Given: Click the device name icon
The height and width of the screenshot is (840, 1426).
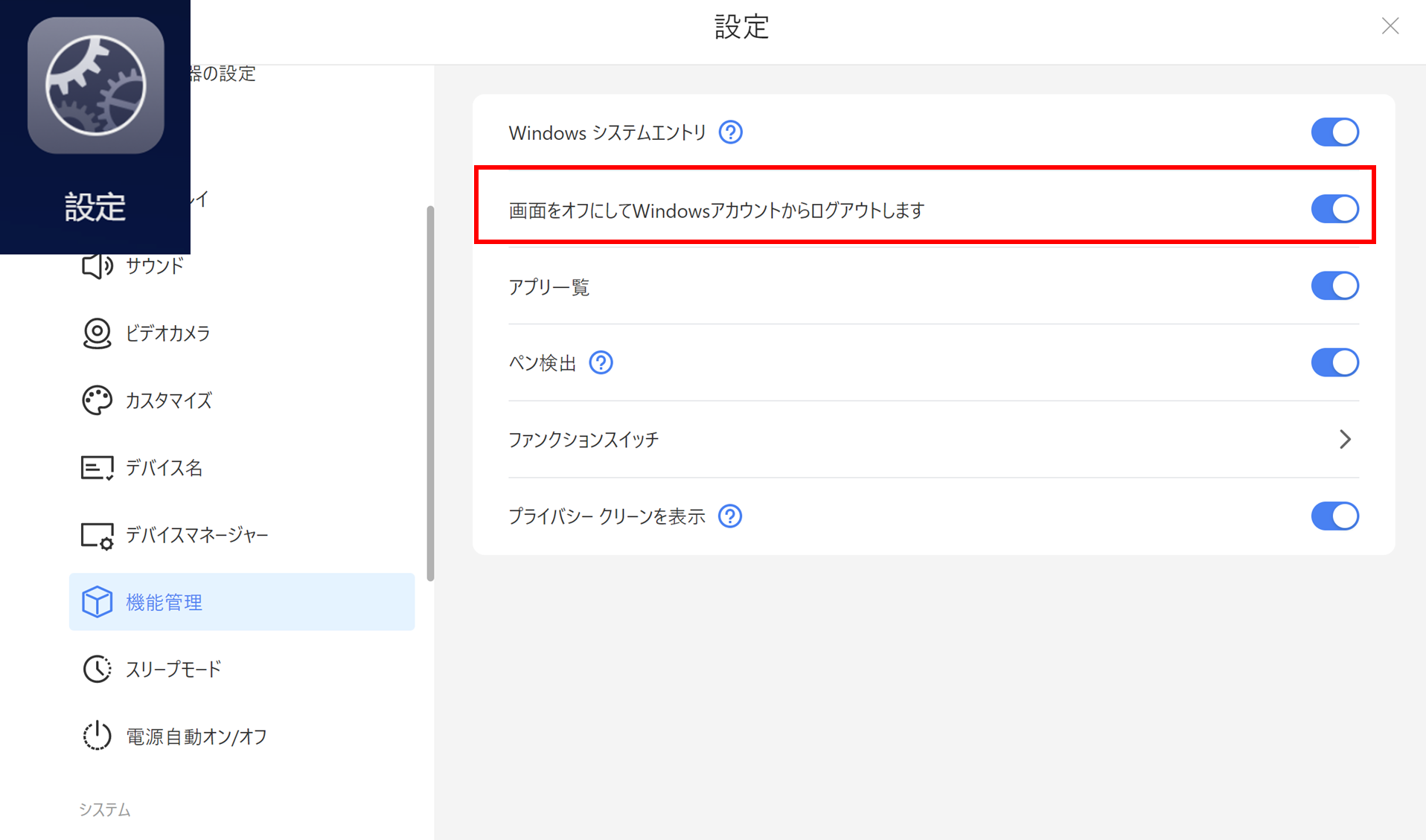Looking at the screenshot, I should (97, 468).
